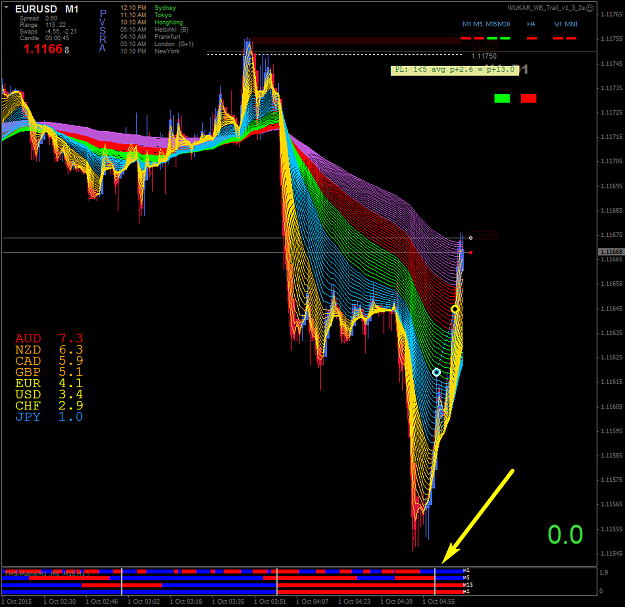Click the M5 timeframe trend label

coord(478,24)
